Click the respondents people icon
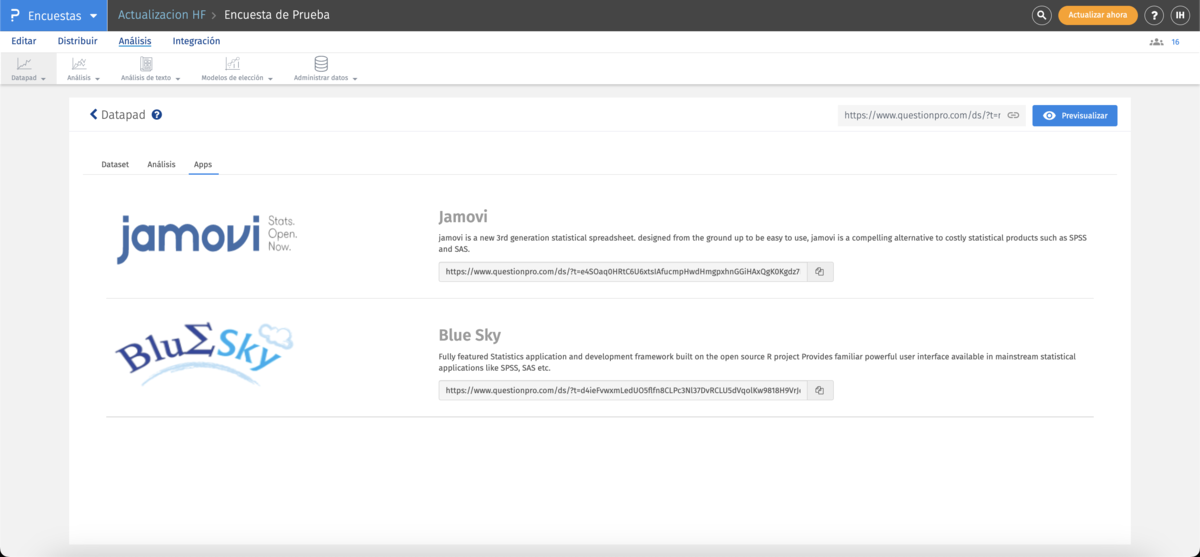 [1156, 42]
